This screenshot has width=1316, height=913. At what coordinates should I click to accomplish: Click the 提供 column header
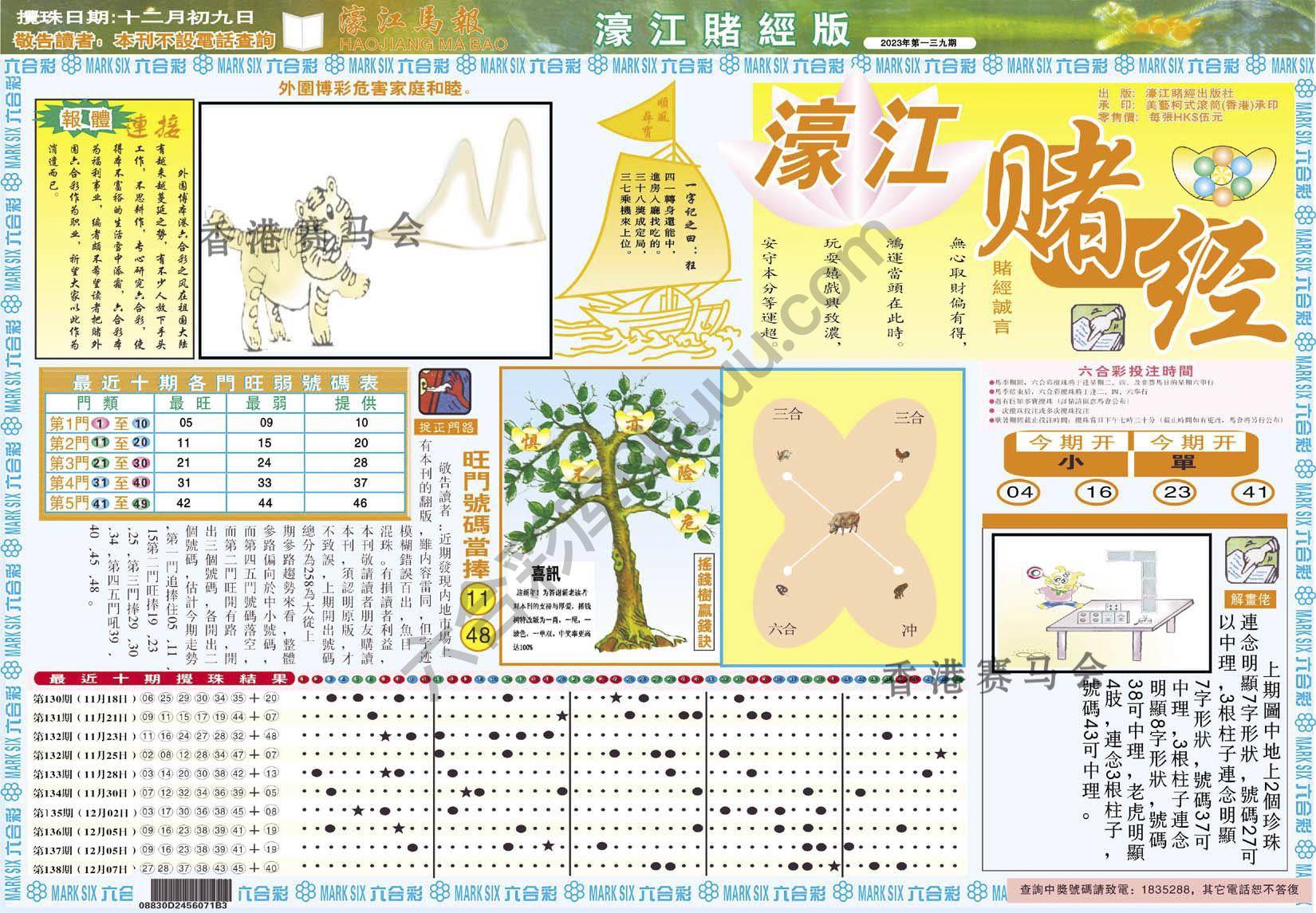pos(355,403)
